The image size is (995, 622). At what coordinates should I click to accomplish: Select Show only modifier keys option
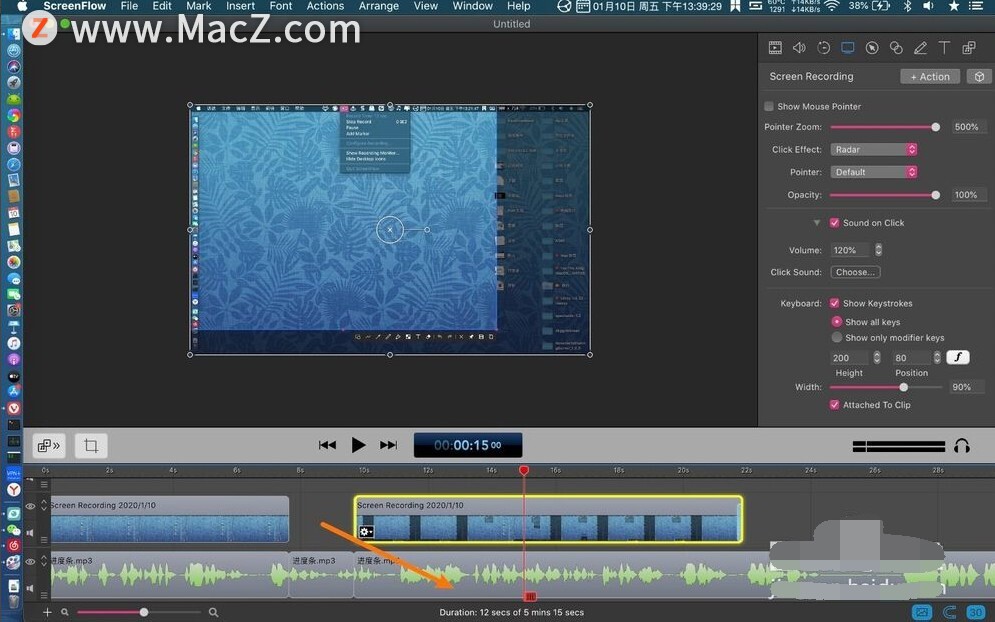click(x=837, y=338)
